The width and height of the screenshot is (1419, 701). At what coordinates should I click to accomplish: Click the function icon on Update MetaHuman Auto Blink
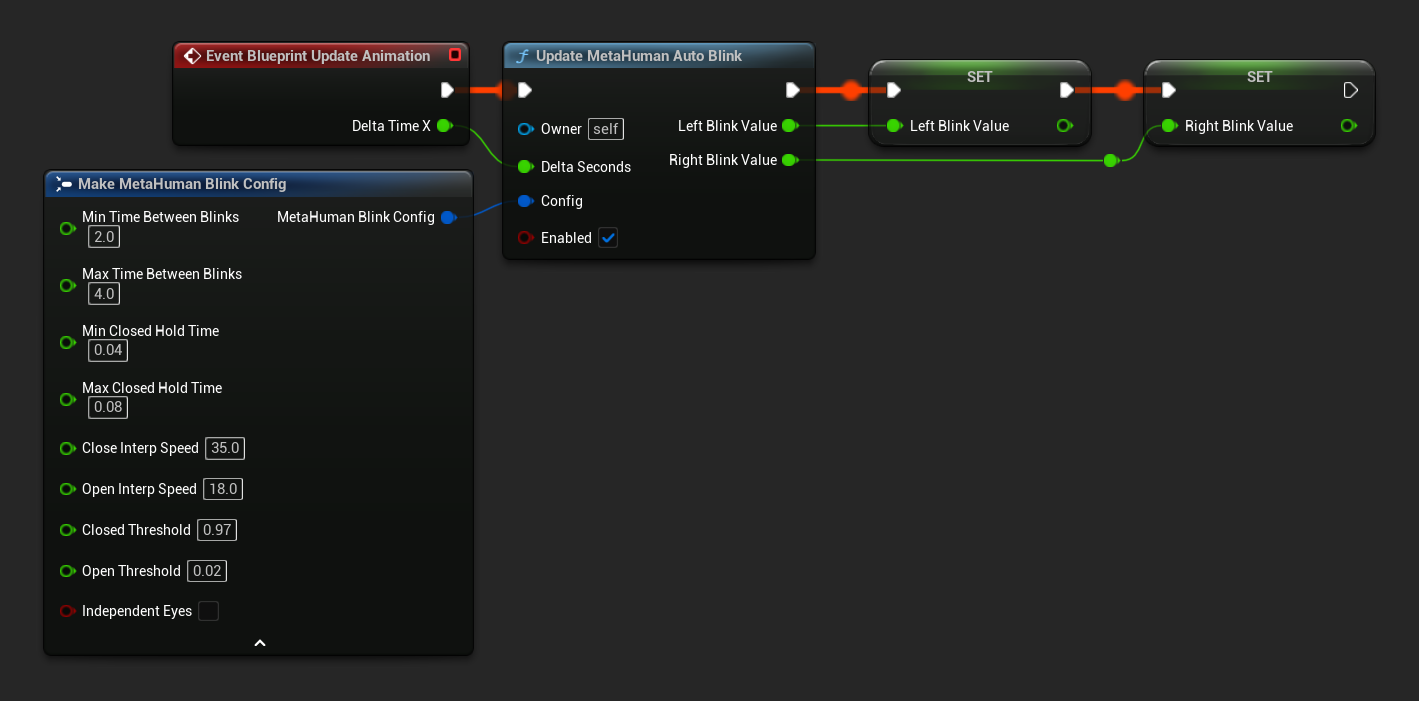521,56
